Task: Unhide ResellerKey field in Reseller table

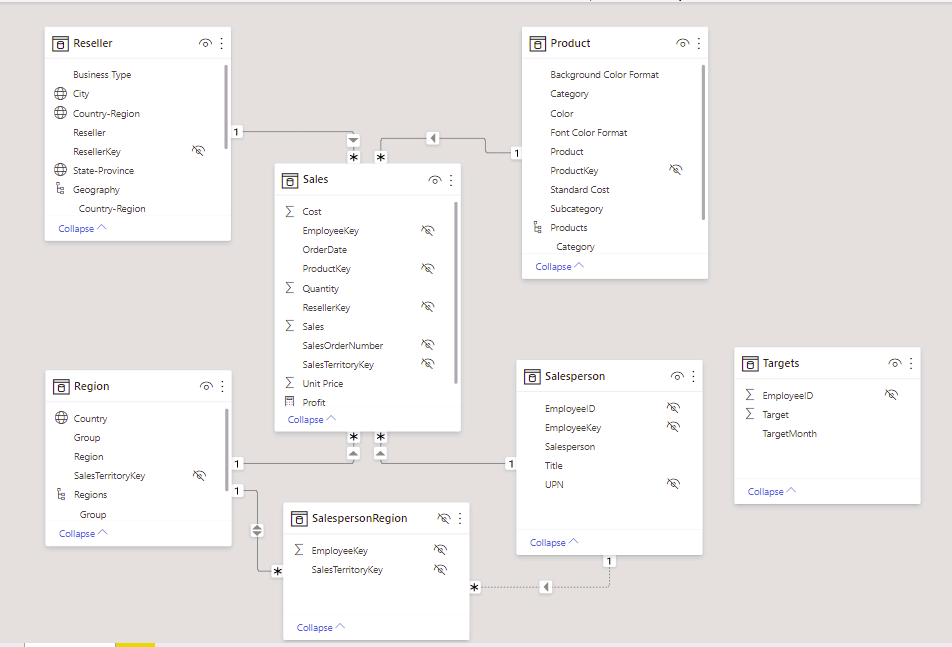Action: click(x=199, y=151)
